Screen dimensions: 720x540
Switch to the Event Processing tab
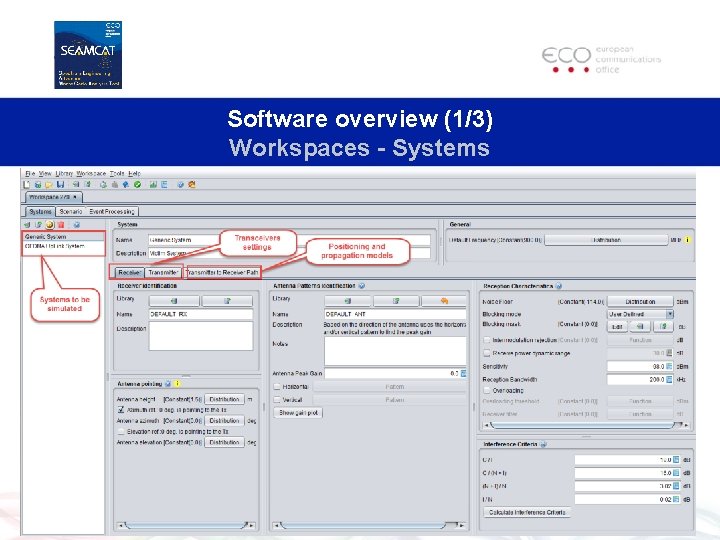(112, 211)
